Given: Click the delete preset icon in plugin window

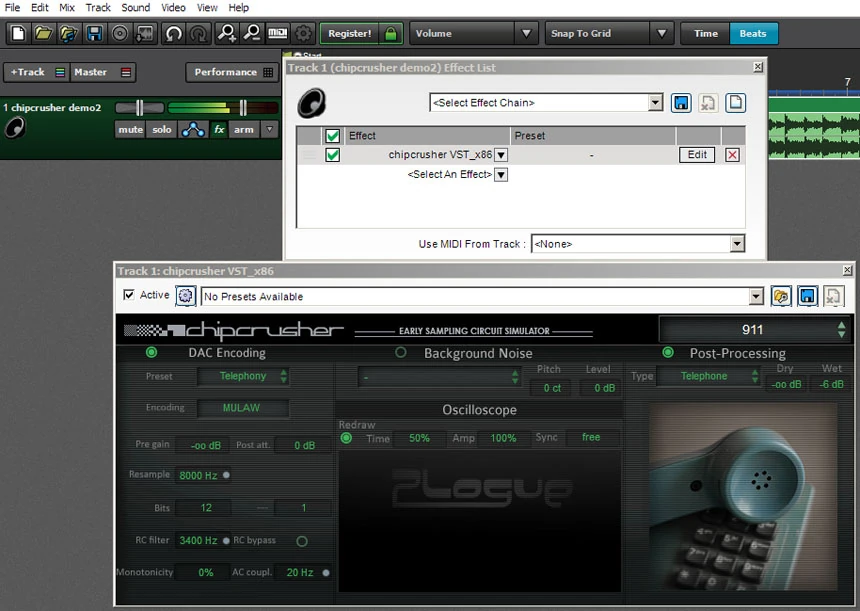Looking at the screenshot, I should [834, 296].
